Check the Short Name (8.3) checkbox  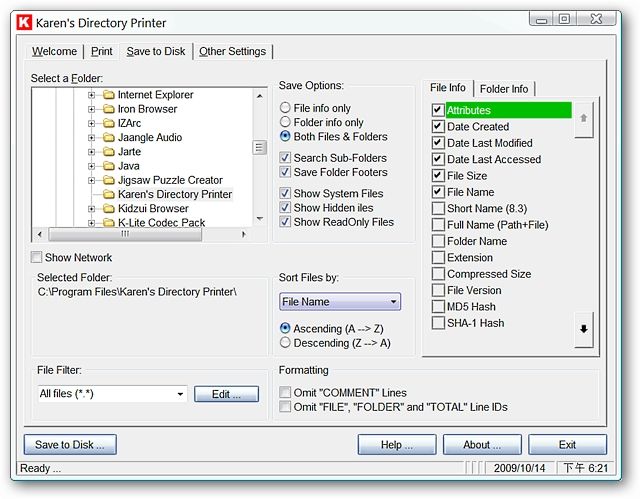438,208
